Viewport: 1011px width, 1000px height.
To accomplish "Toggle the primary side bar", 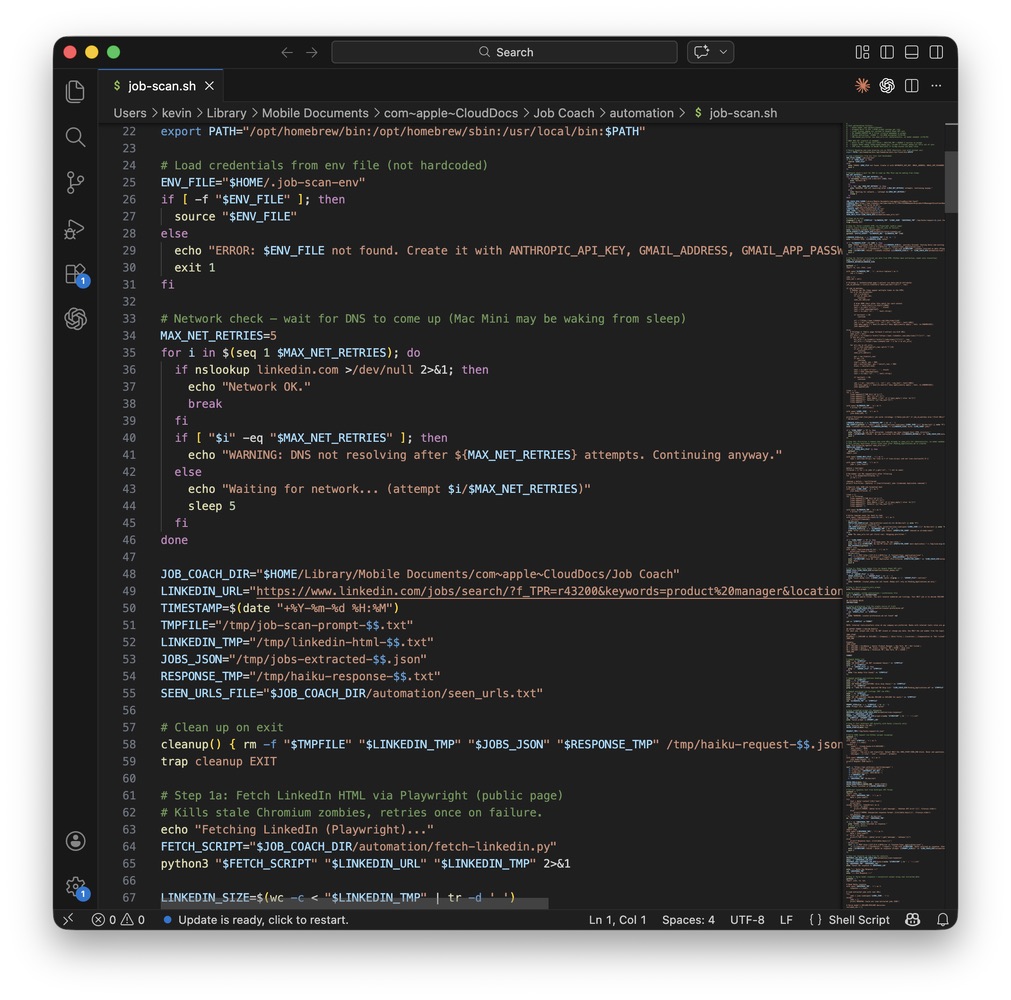I will [x=887, y=52].
